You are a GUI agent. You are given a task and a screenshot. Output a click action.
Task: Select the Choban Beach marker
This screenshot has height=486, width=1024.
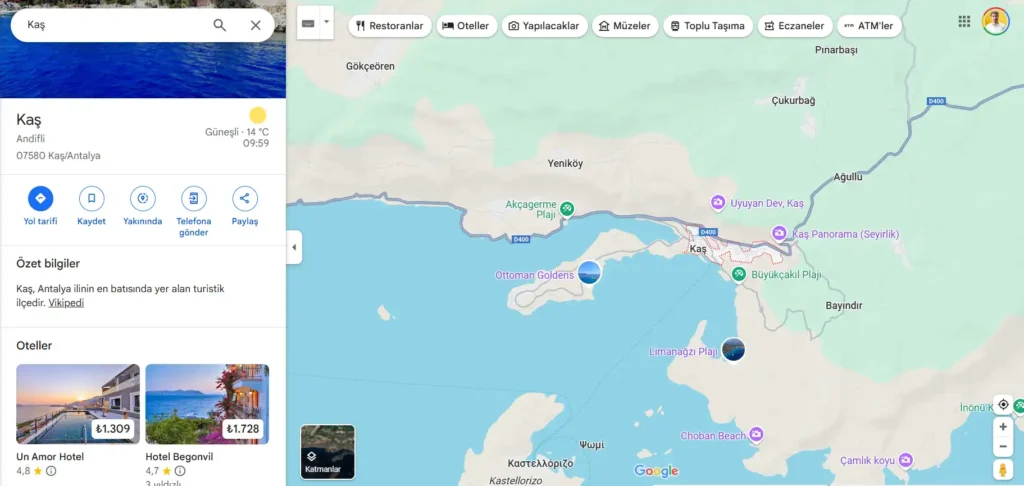(756, 434)
